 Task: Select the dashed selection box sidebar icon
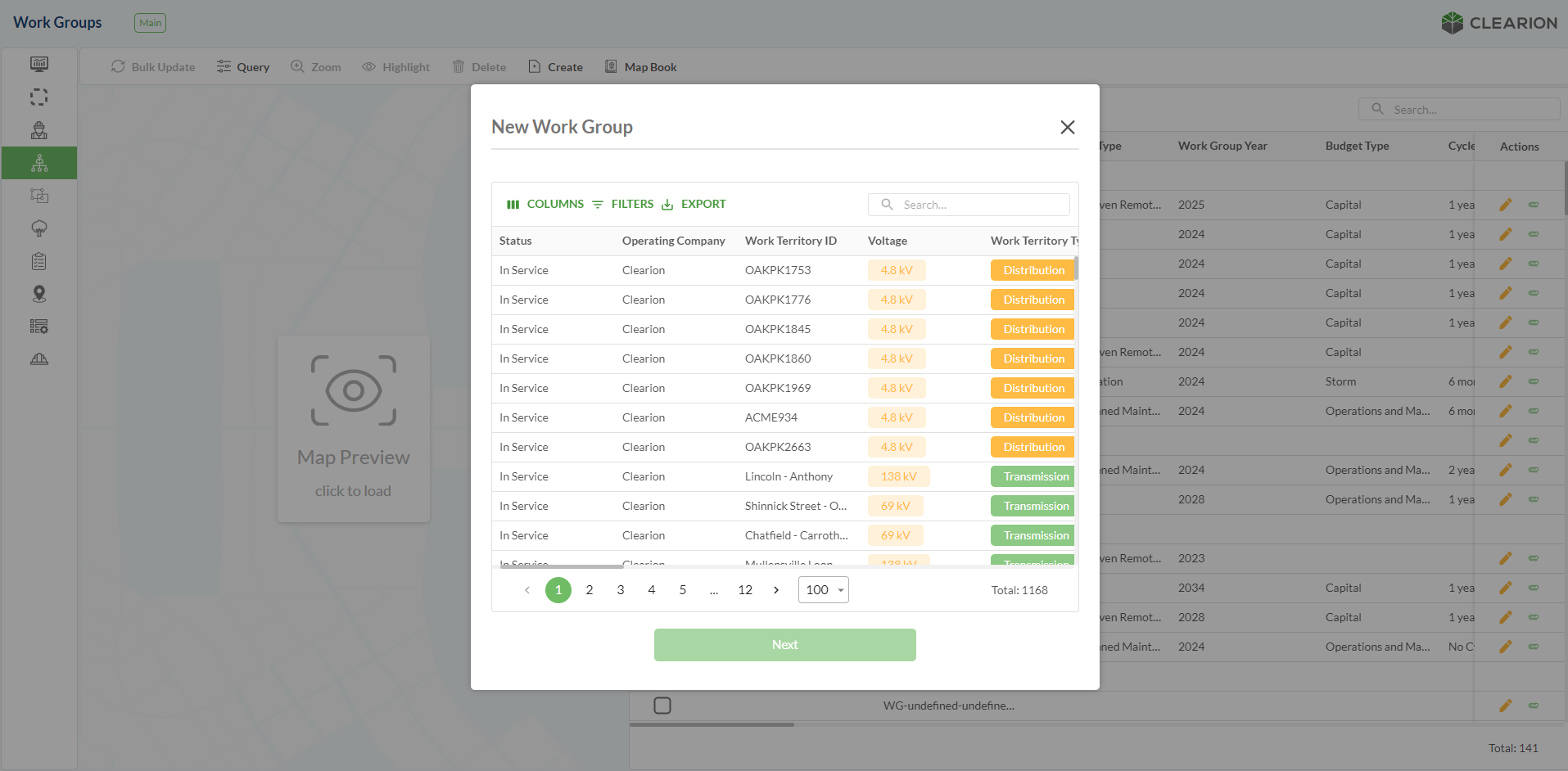[38, 97]
